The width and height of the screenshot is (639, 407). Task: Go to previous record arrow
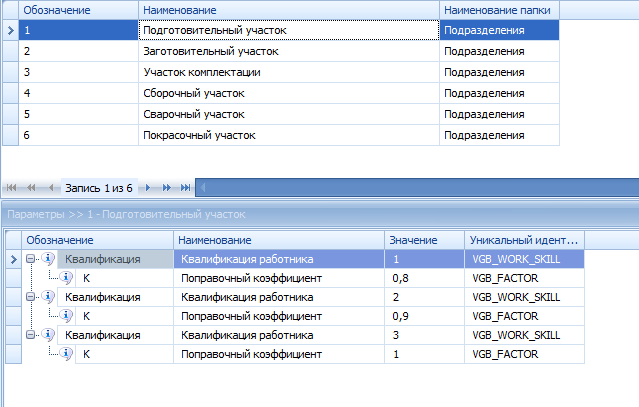click(48, 188)
